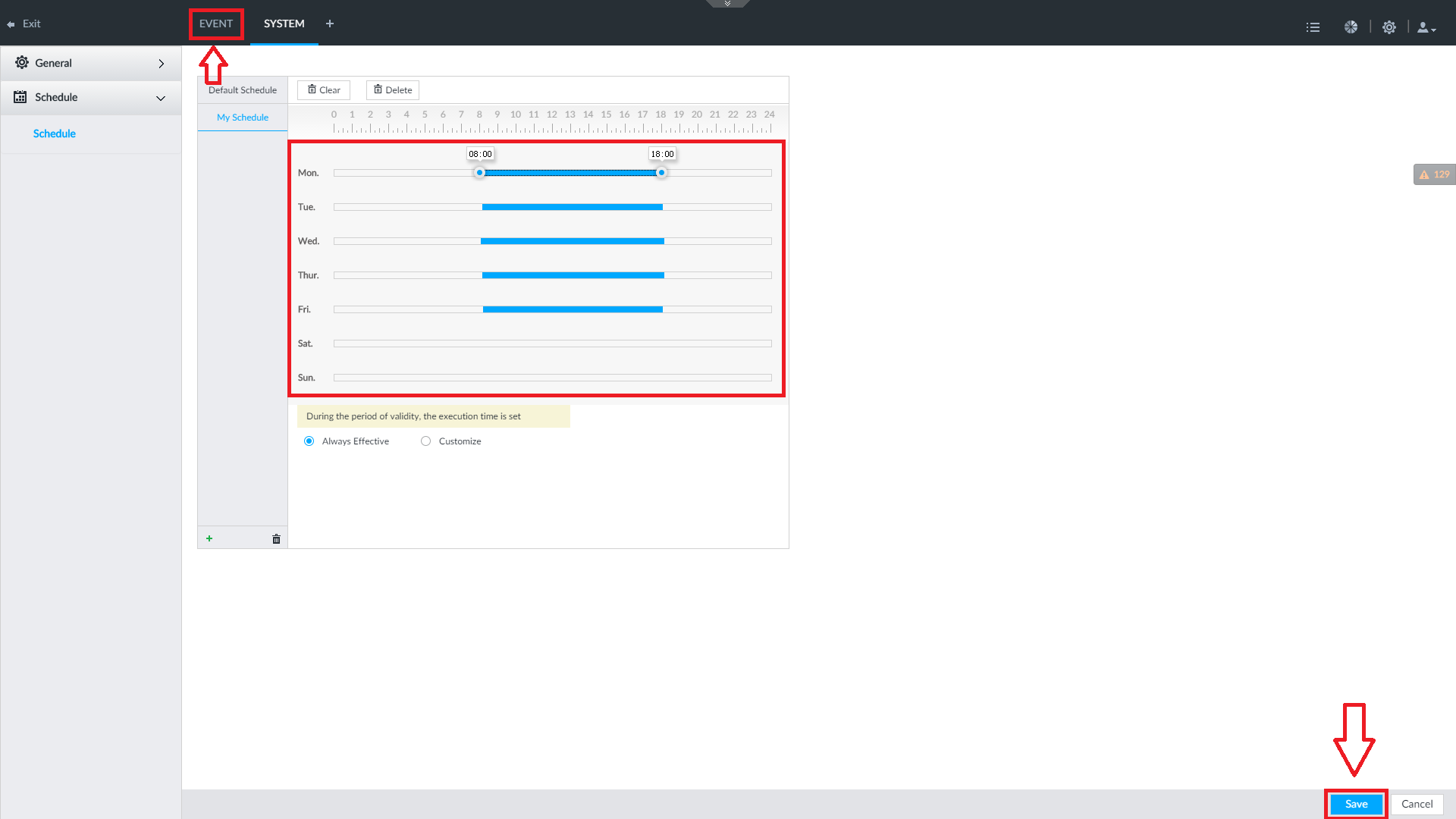Click the green plus to add schedule
The height and width of the screenshot is (819, 1456).
coord(209,538)
